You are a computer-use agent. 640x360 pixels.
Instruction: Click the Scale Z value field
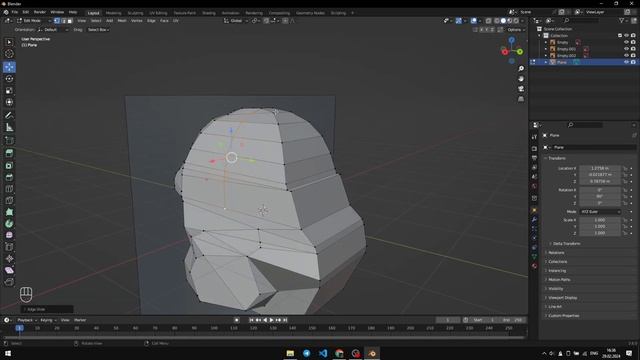point(600,233)
